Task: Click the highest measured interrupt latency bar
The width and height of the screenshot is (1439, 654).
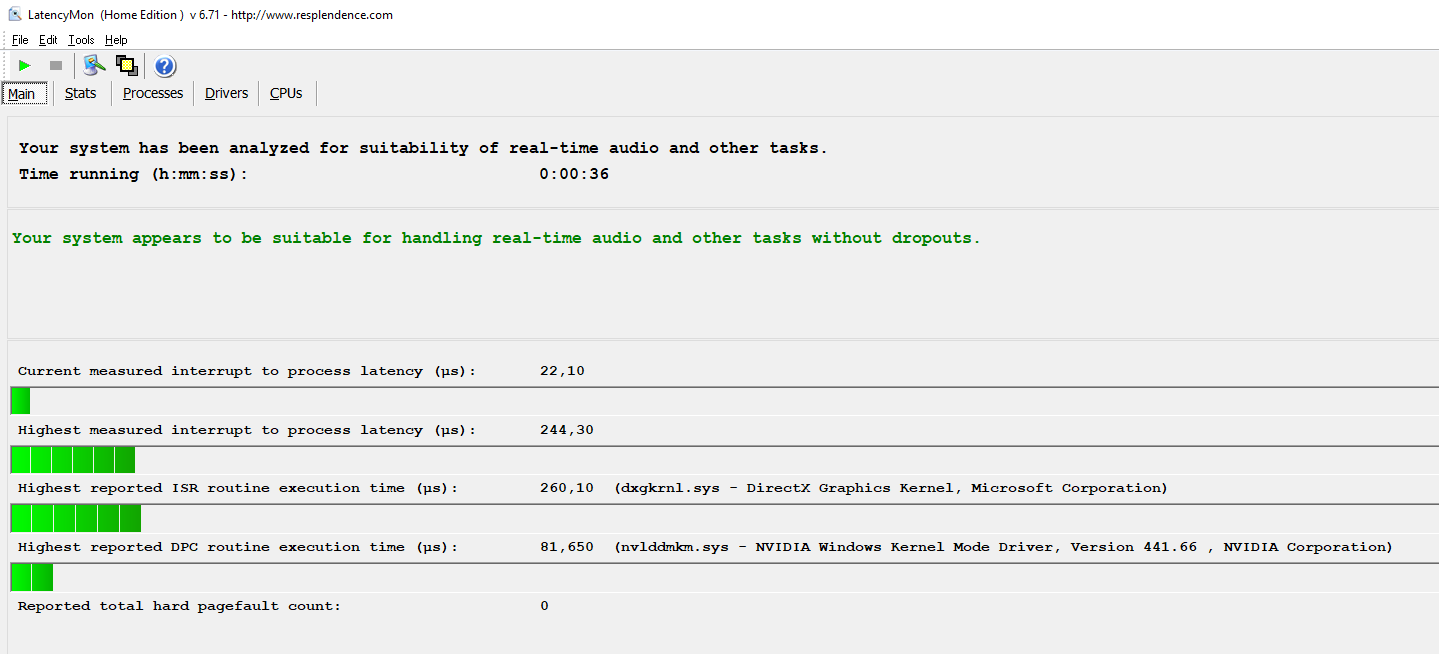Action: (x=724, y=460)
